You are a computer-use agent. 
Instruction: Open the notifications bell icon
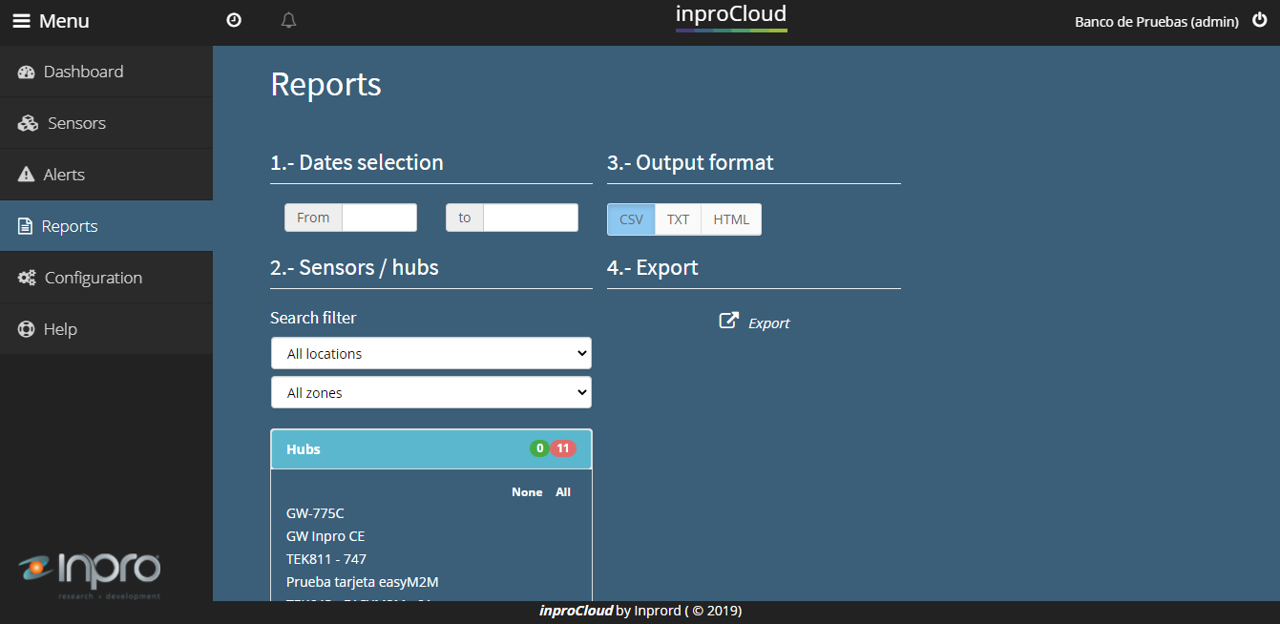[289, 20]
